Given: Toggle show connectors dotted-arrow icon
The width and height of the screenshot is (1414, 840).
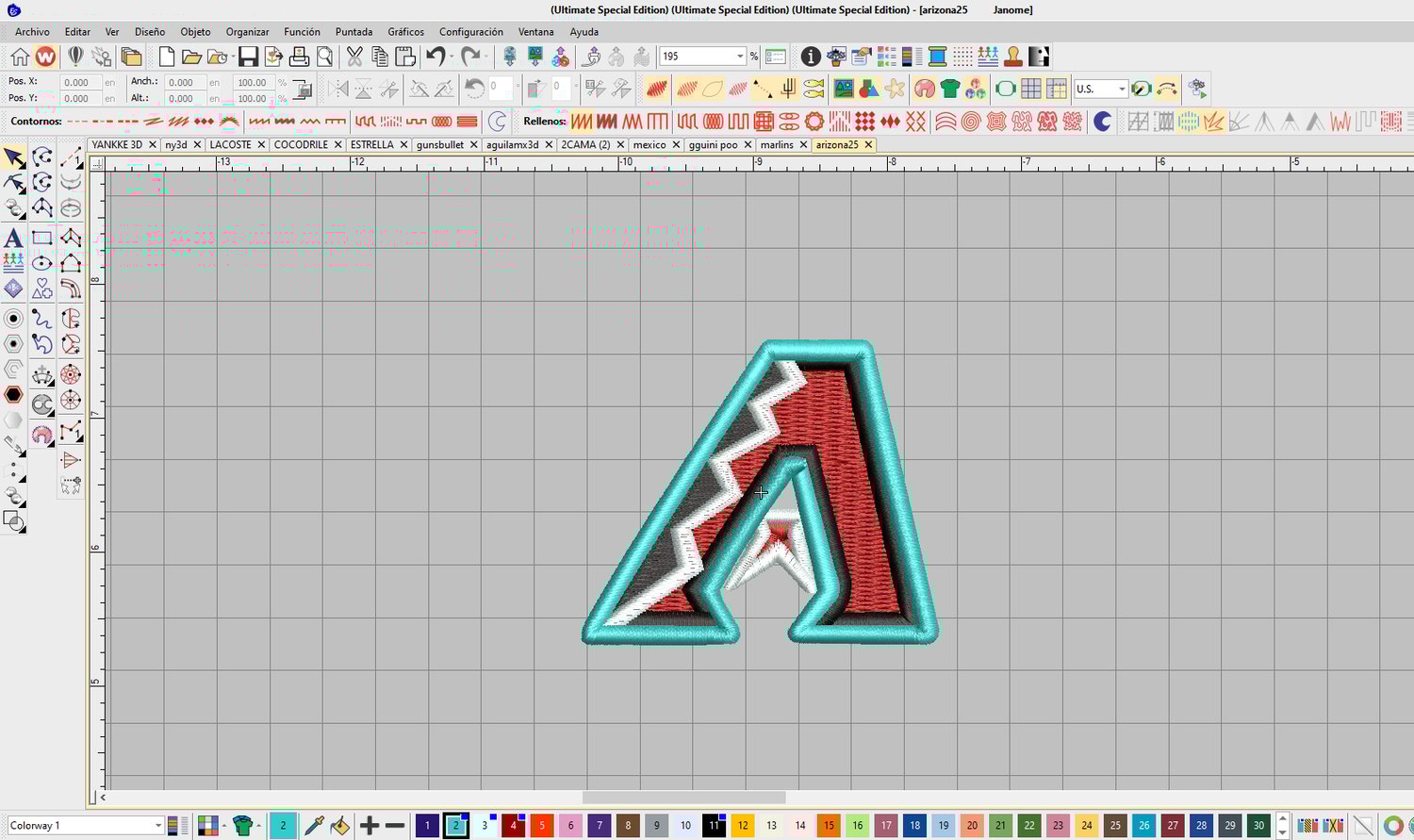Looking at the screenshot, I should pyautogui.click(x=764, y=89).
